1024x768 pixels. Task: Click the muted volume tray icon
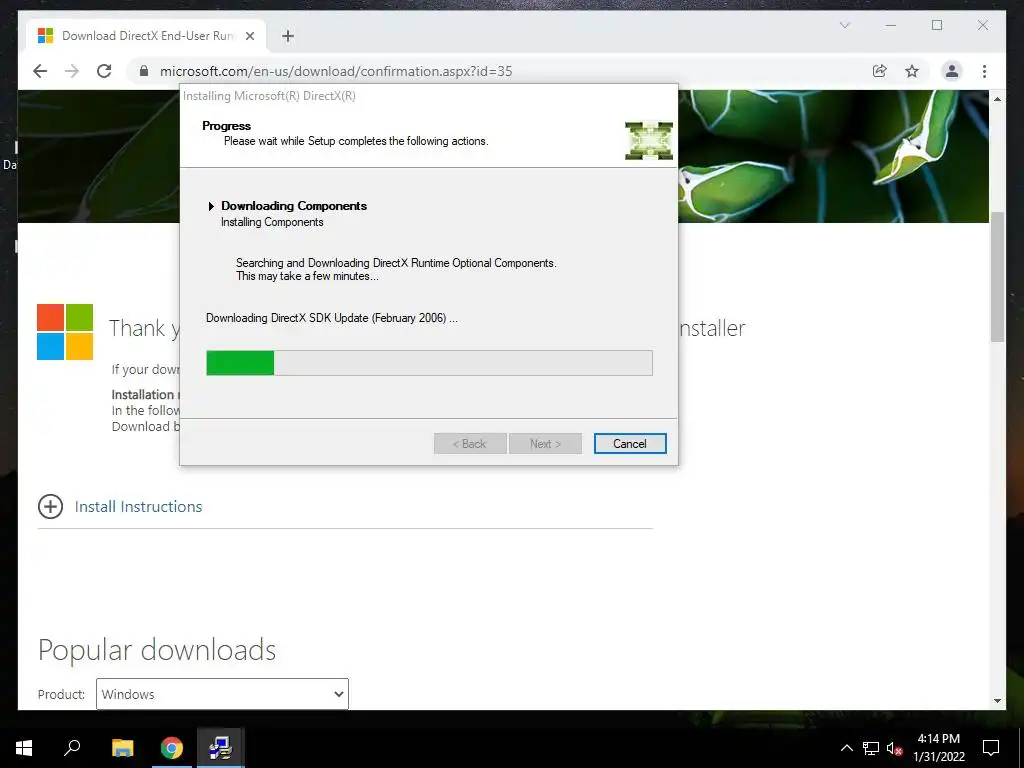click(894, 748)
